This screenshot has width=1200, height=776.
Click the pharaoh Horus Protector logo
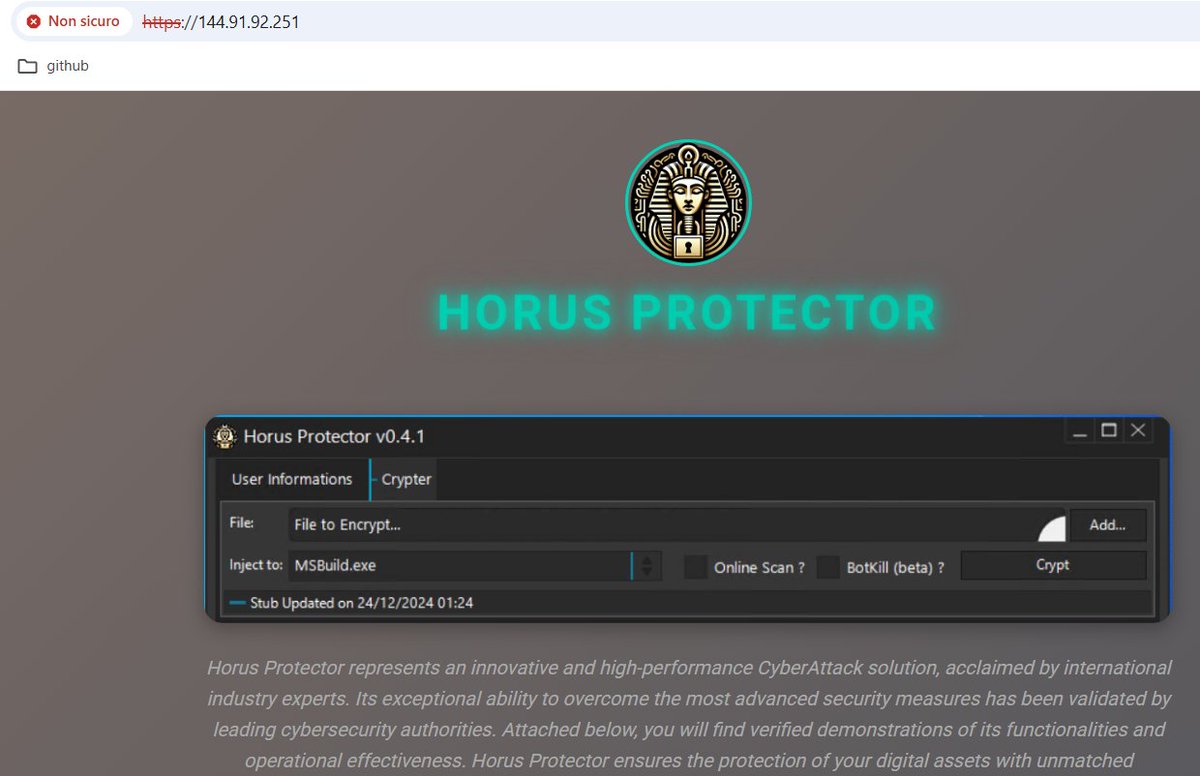pyautogui.click(x=688, y=203)
